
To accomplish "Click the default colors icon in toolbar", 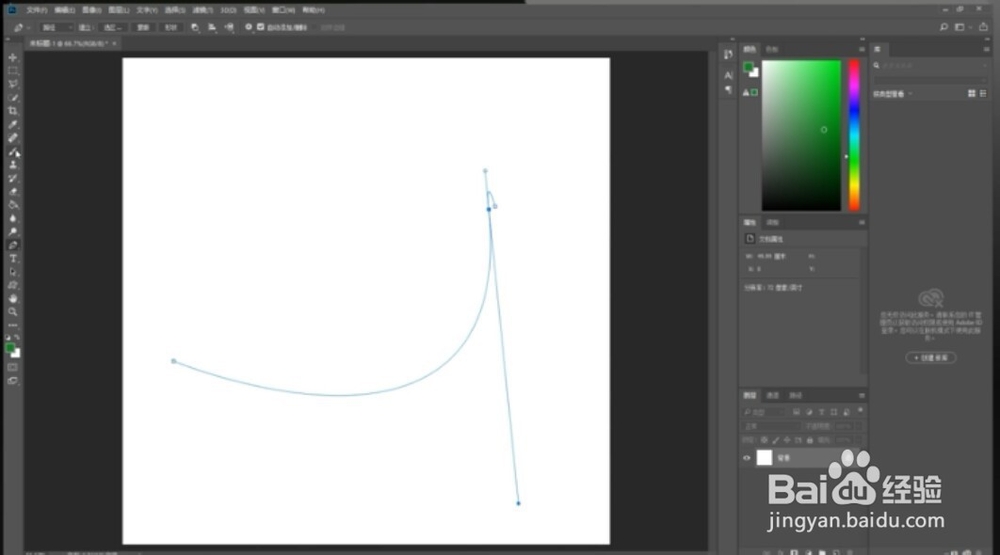I will click(8, 337).
